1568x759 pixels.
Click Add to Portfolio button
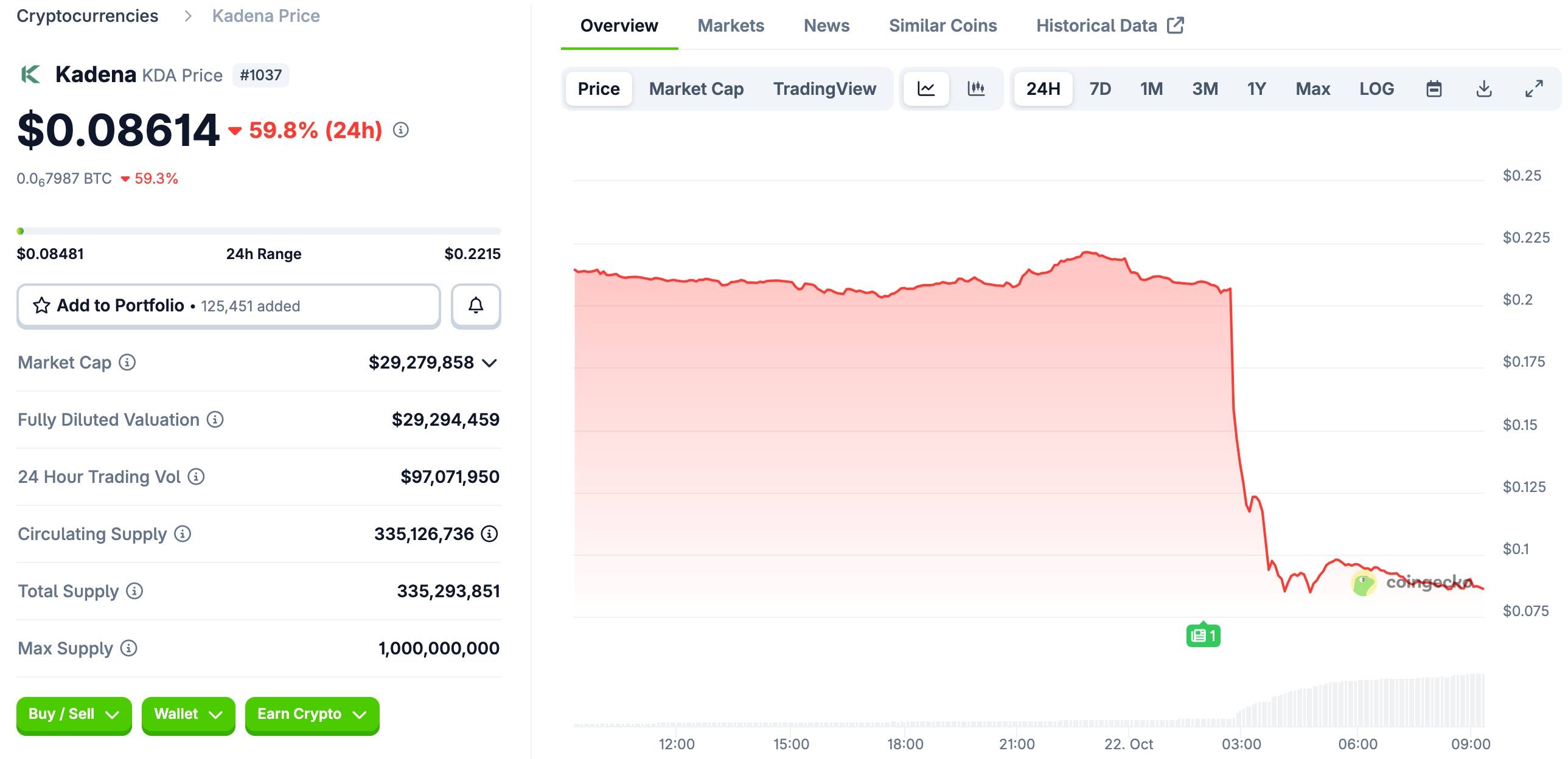228,306
